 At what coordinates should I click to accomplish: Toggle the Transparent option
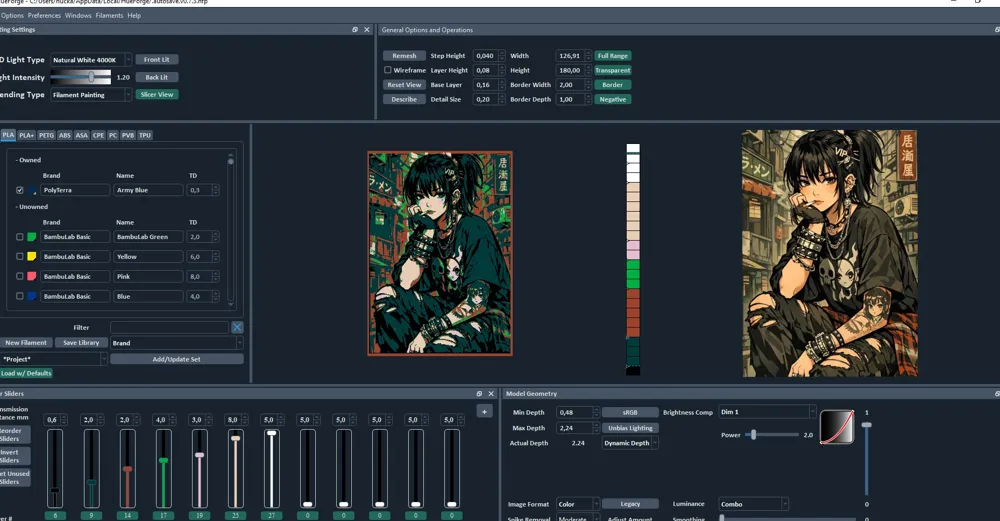tap(612, 70)
